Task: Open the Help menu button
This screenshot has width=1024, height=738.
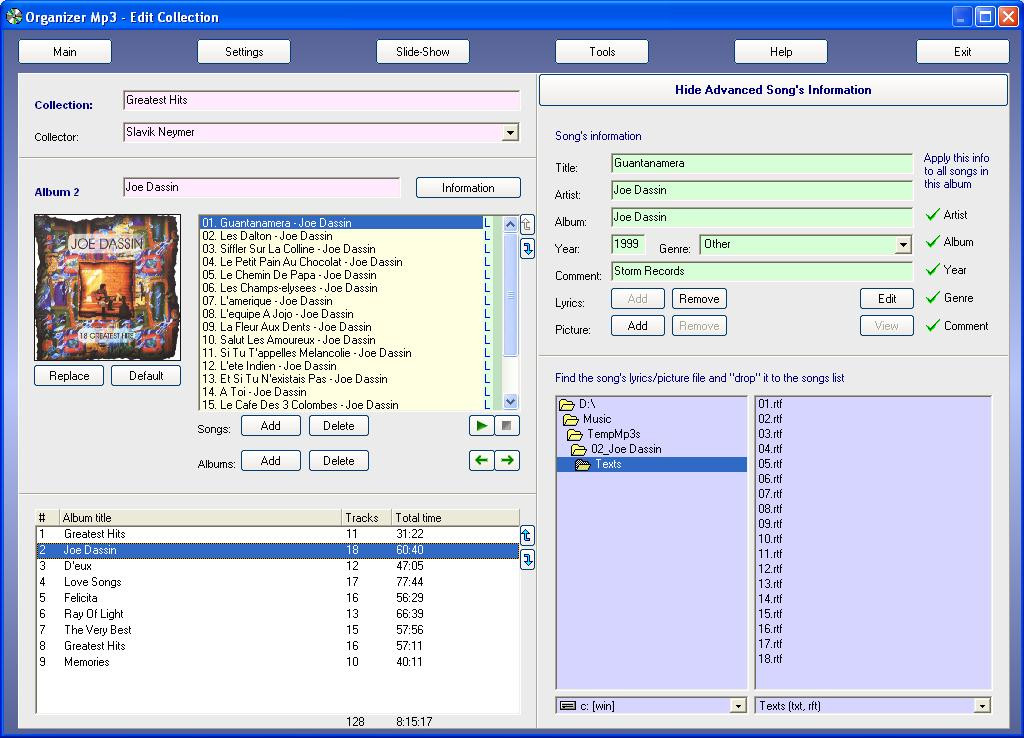Action: coord(780,52)
